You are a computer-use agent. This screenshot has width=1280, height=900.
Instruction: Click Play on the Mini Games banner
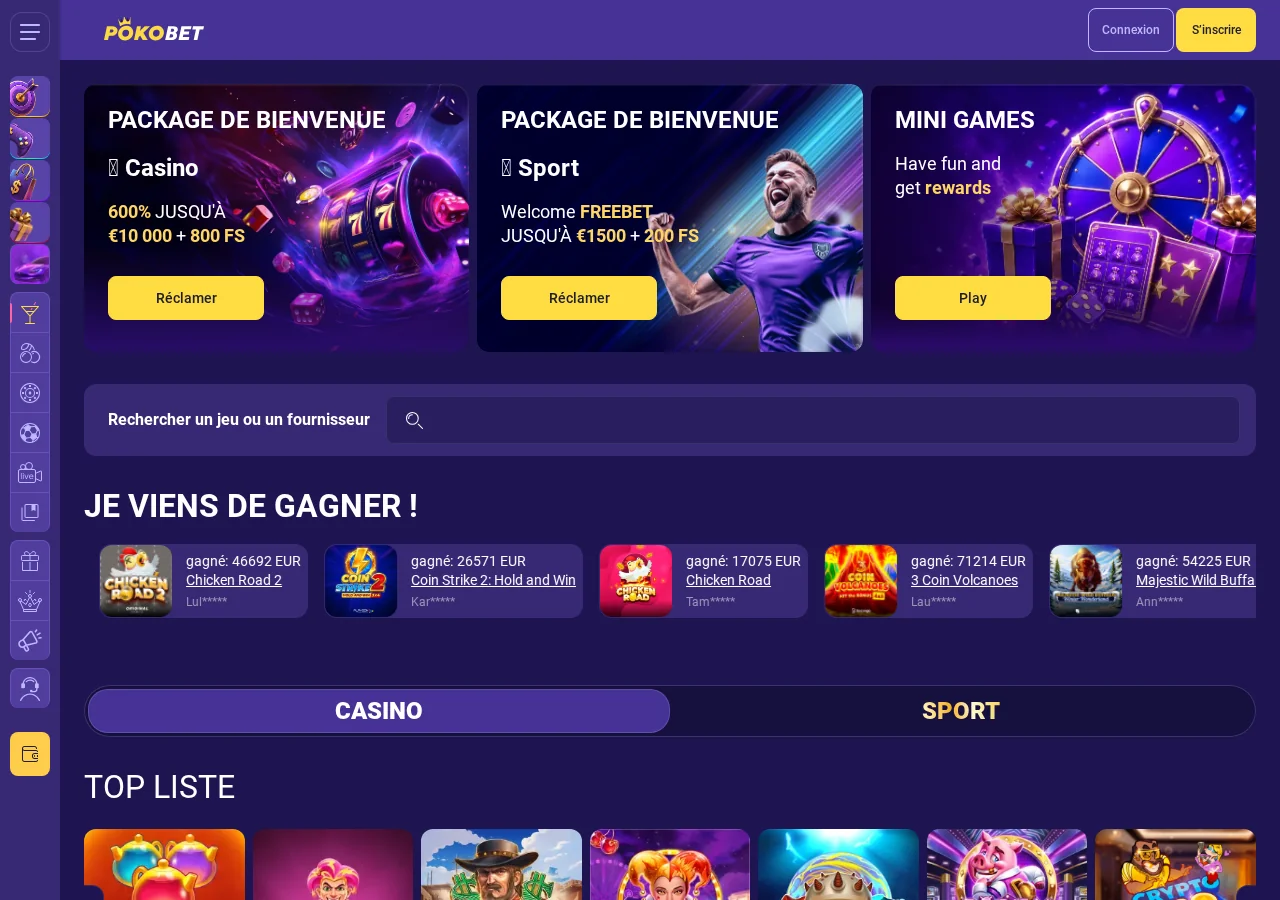(x=973, y=298)
